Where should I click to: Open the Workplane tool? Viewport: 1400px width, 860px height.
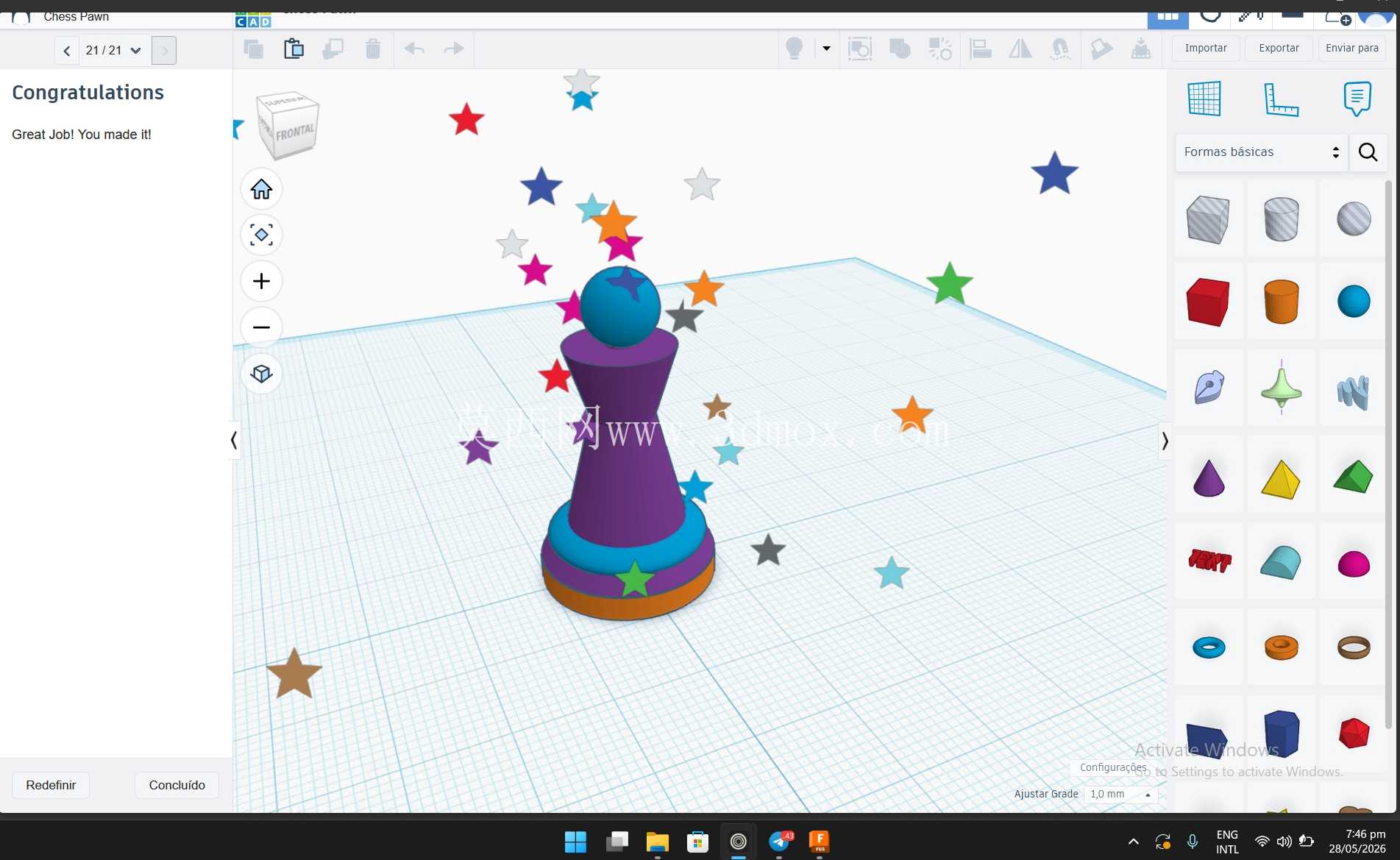coord(1204,99)
